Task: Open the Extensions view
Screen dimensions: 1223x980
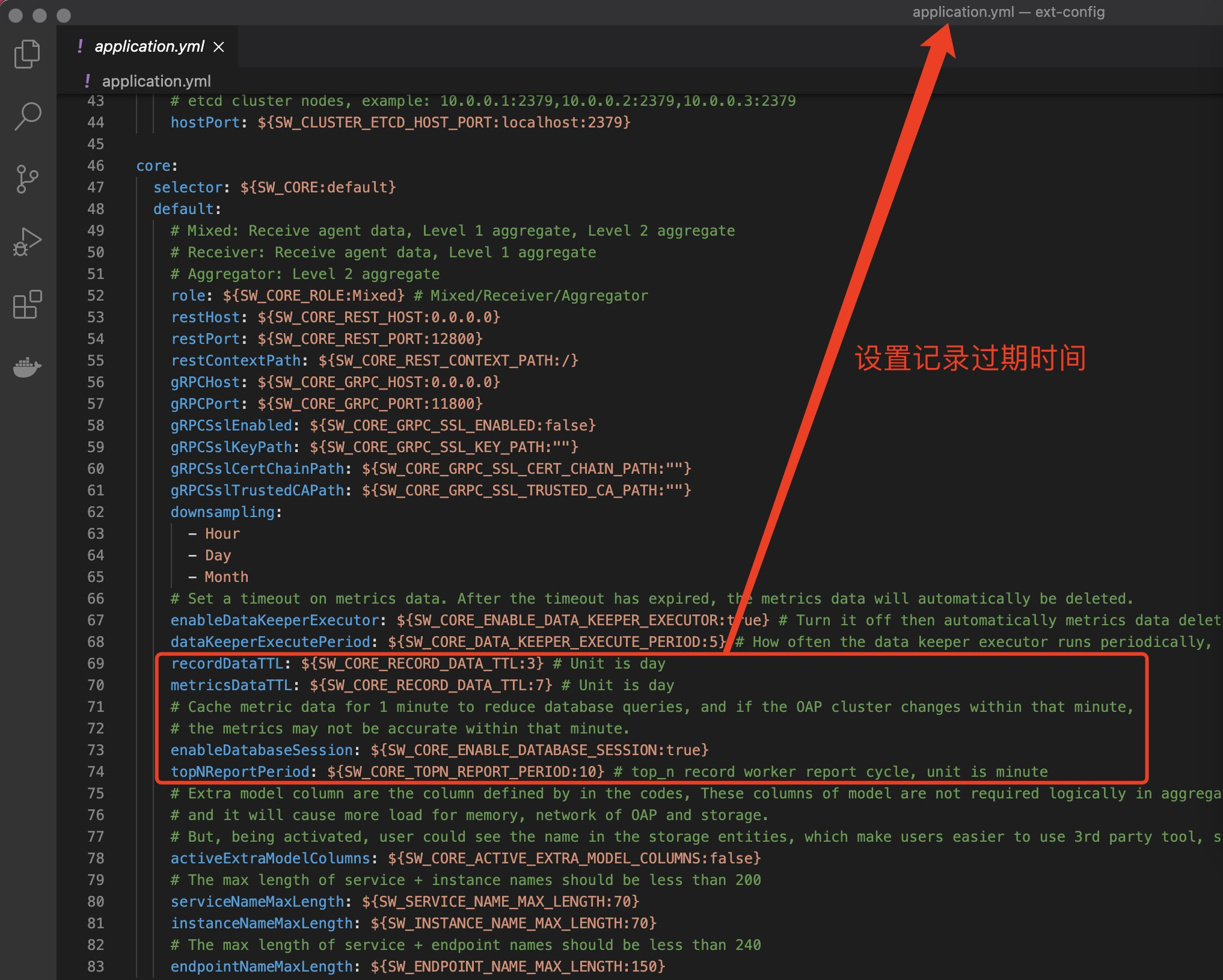Action: pos(27,304)
